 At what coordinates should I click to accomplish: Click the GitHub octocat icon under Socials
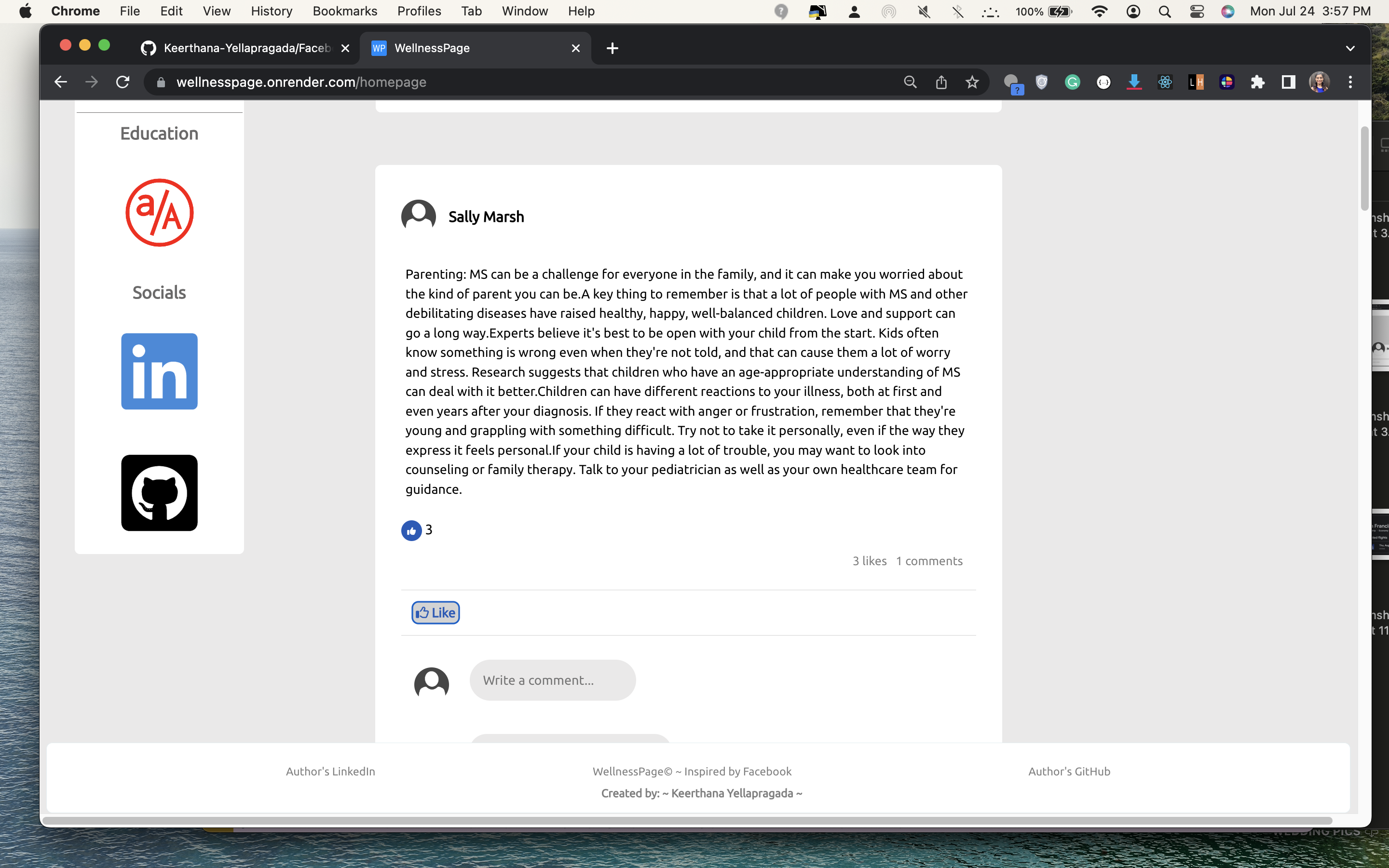(x=159, y=492)
